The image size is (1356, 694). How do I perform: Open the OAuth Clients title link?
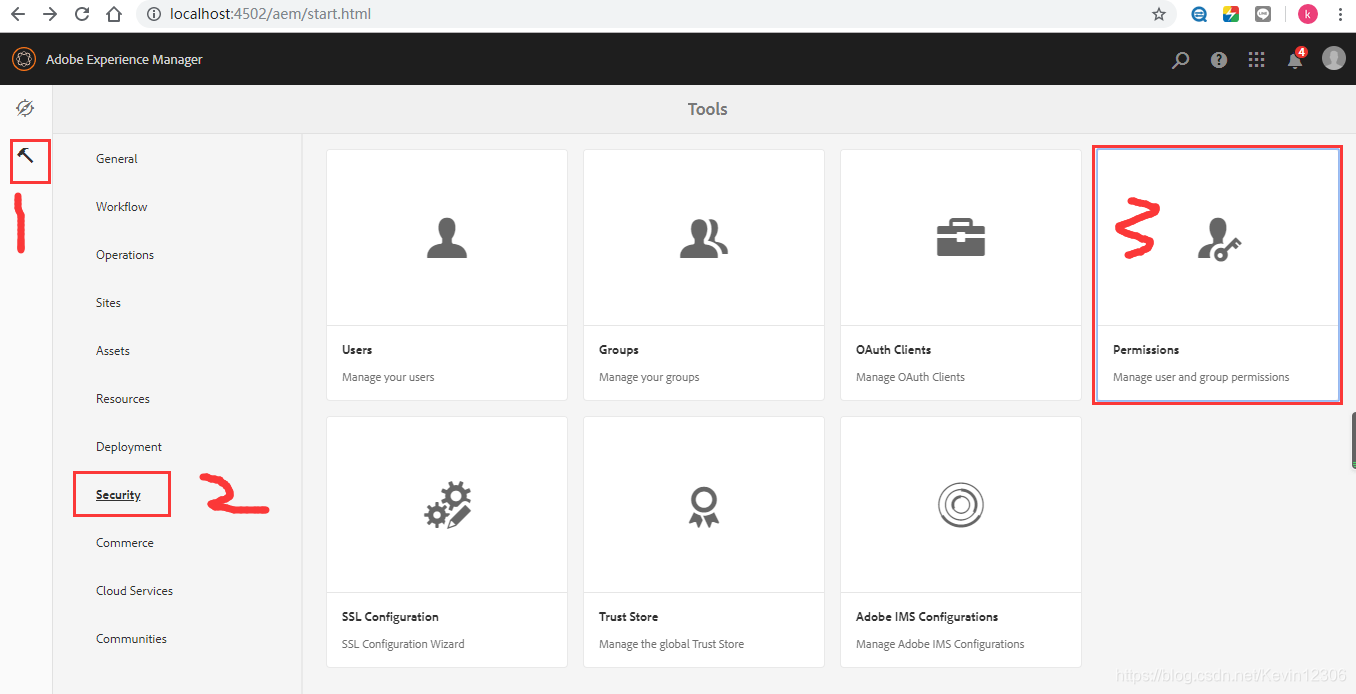[894, 350]
